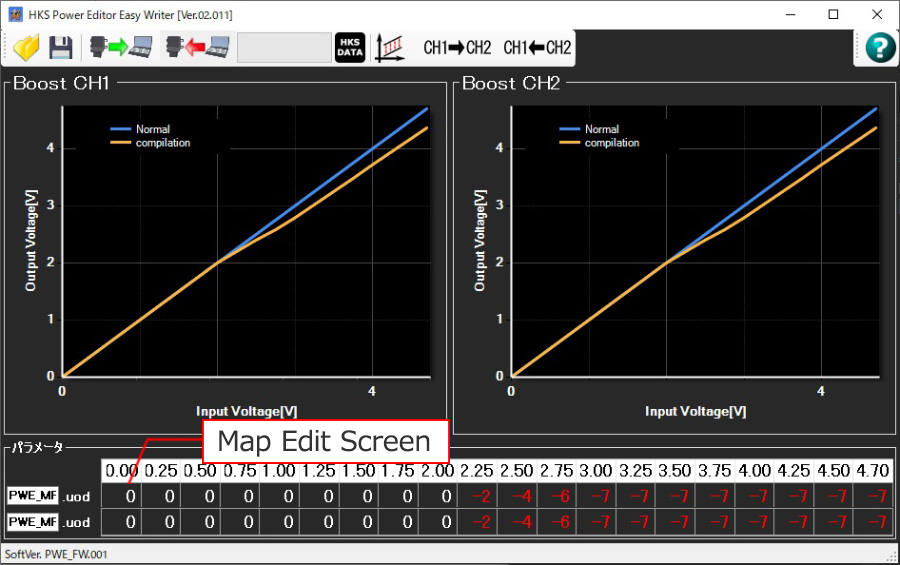Select the 4.50 column header

click(x=834, y=471)
